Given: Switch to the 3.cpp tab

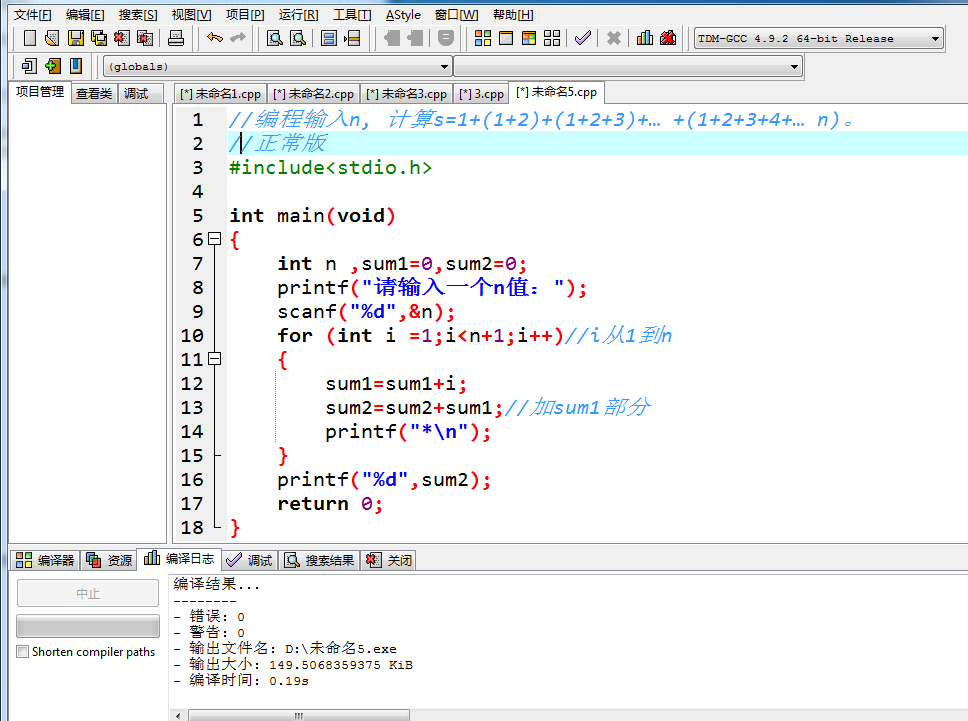Looking at the screenshot, I should click(x=482, y=94).
